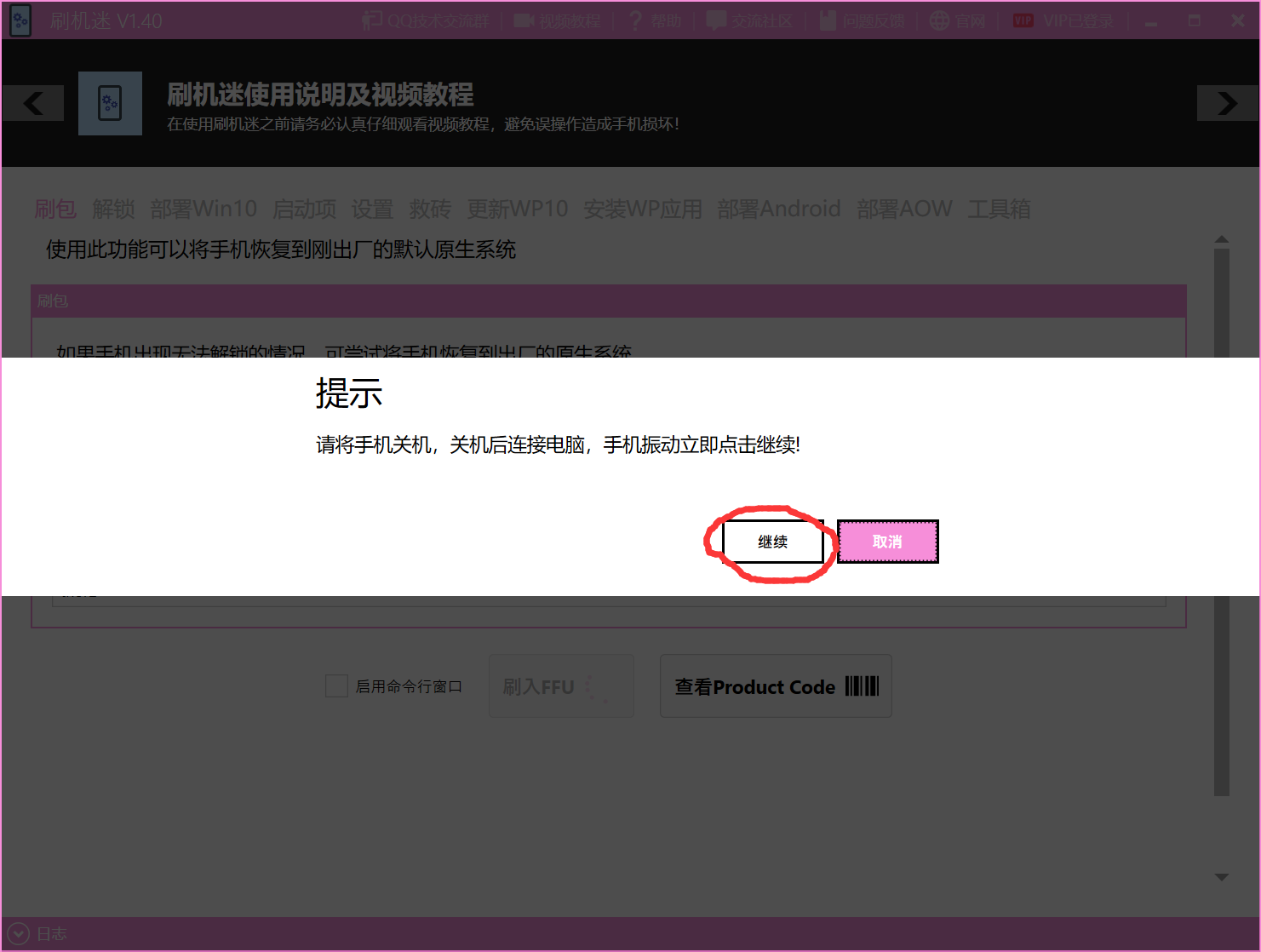Open the 视频教程 video tutorial icon

524,20
